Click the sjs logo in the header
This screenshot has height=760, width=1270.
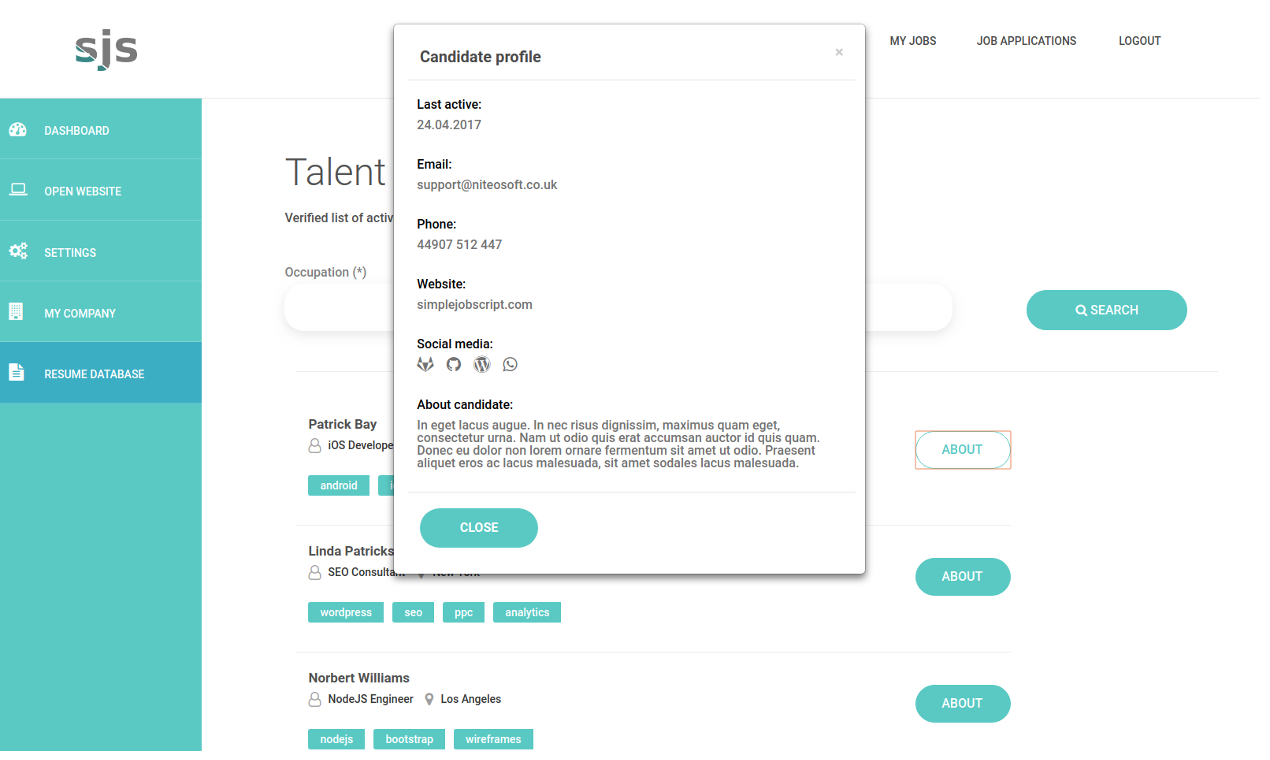[104, 48]
